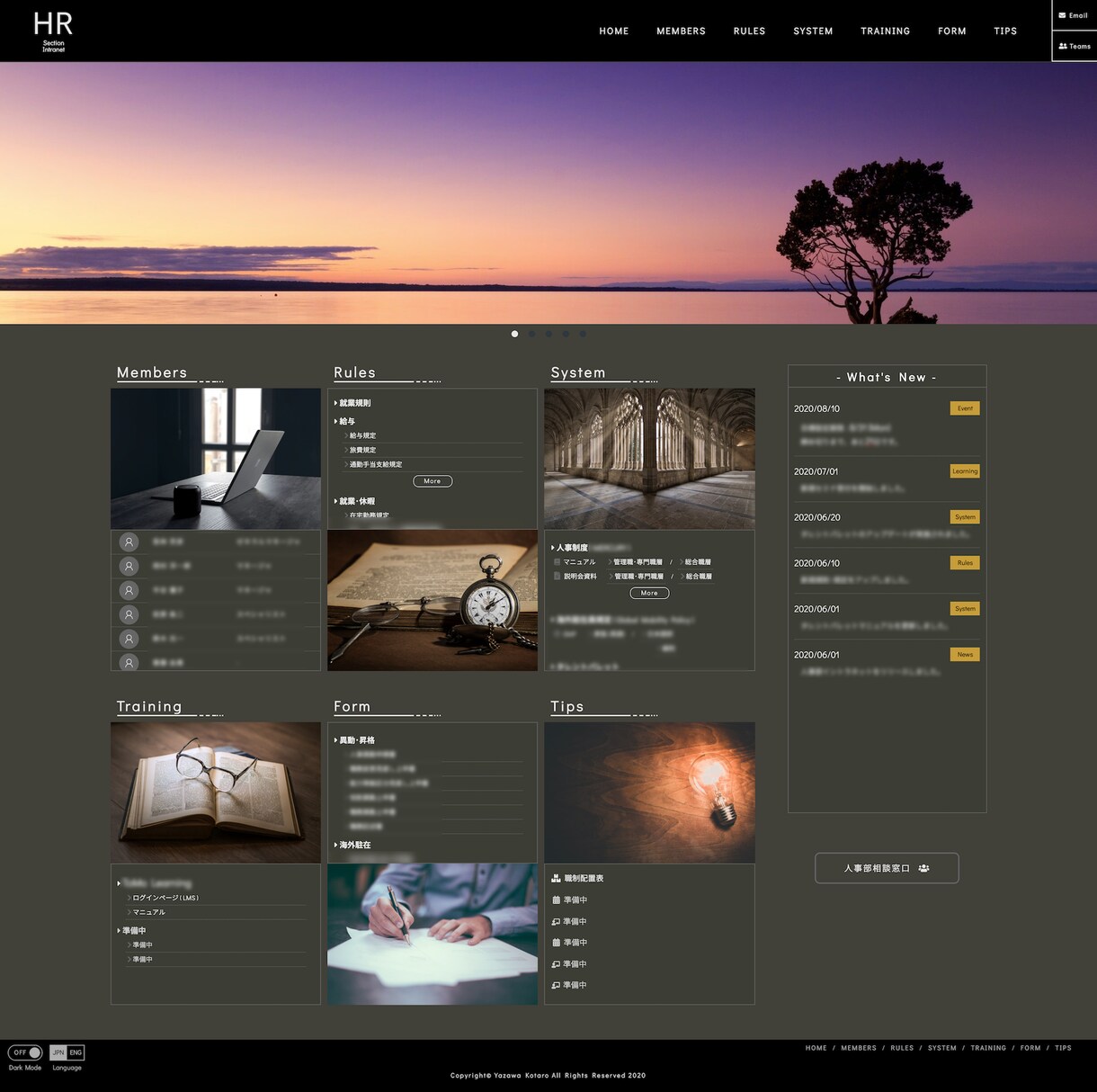The width and height of the screenshot is (1097, 1092).
Task: Open 通勤手当支給規定 link
Action: 376,464
